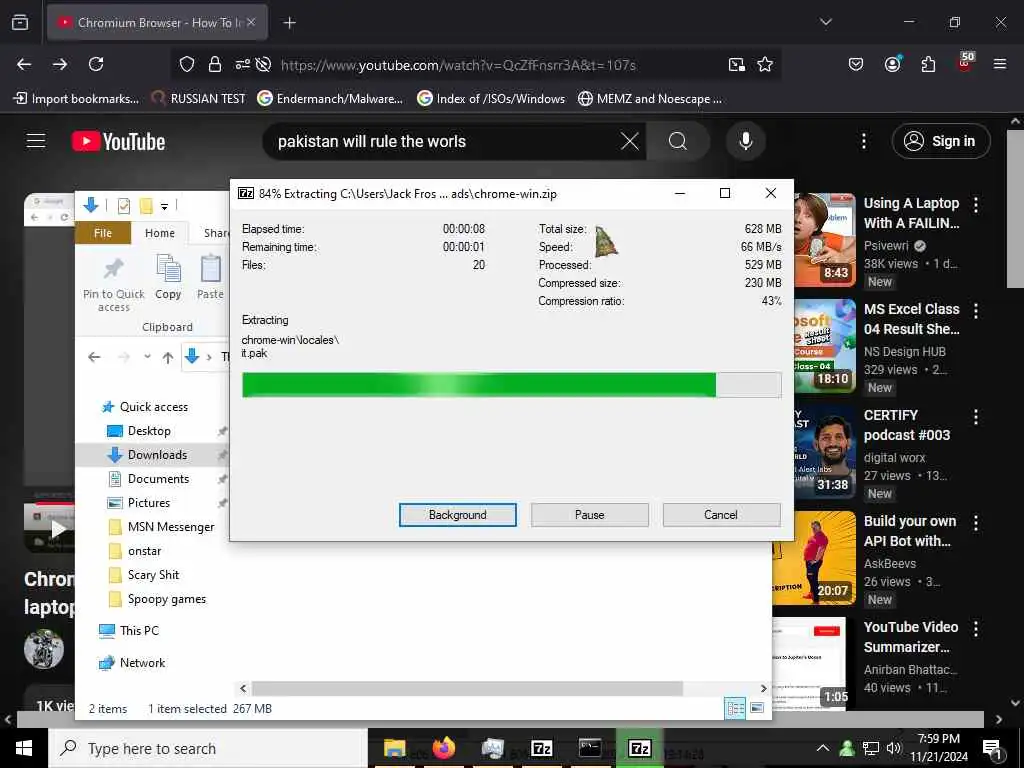Bookmark this page with star icon
The height and width of the screenshot is (768, 1024).
765,64
